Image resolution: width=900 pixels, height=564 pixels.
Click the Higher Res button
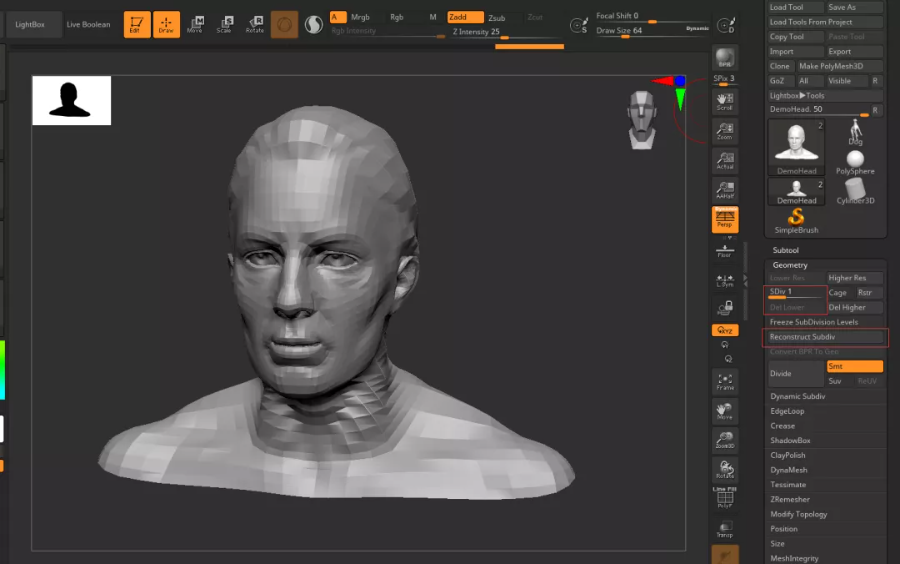(855, 278)
